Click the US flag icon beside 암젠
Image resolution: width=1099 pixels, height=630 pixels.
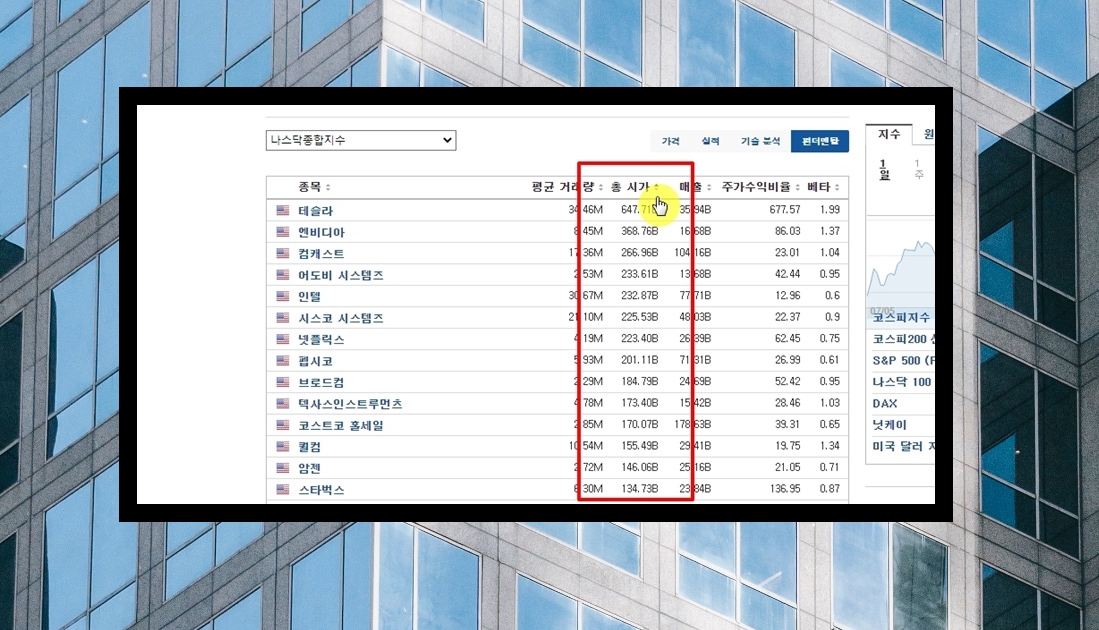tap(282, 468)
